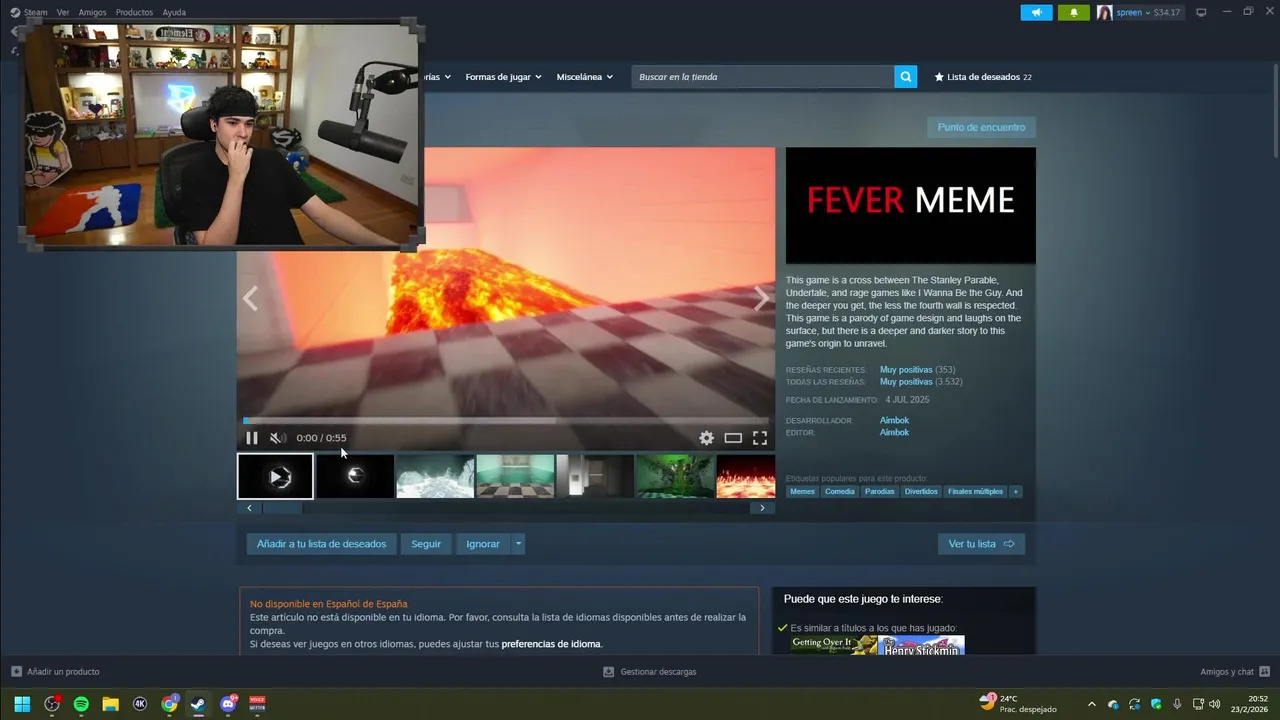Select the checkered floor room thumbnail
The image size is (1280, 720).
click(515, 476)
